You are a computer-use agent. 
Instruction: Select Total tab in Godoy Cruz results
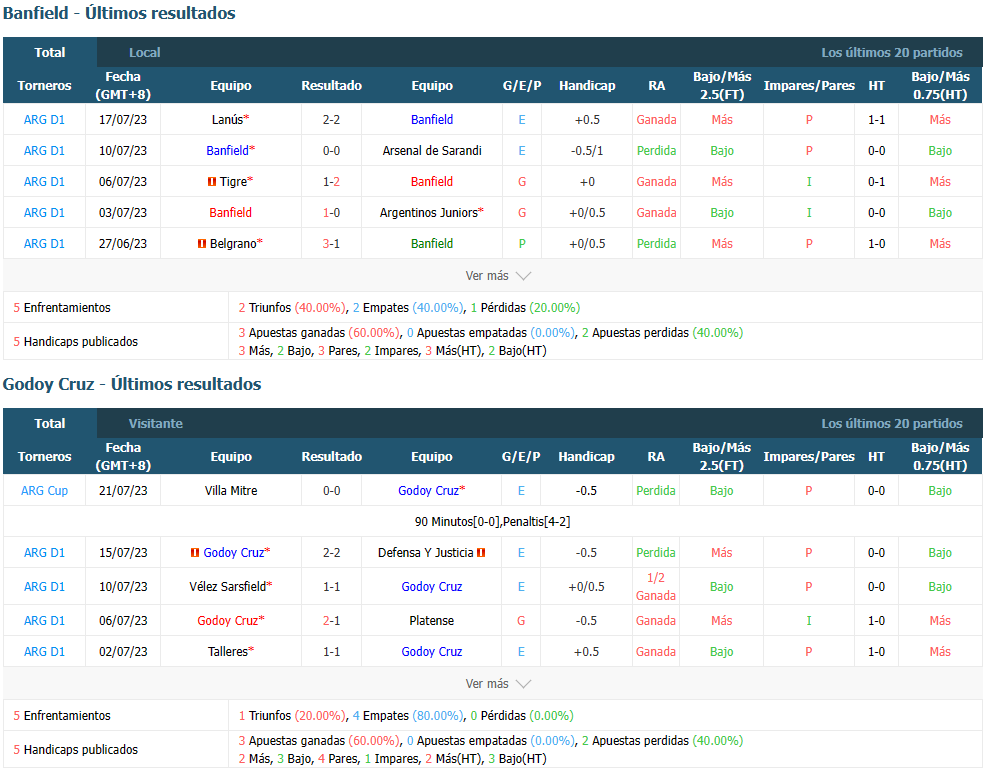pos(50,423)
